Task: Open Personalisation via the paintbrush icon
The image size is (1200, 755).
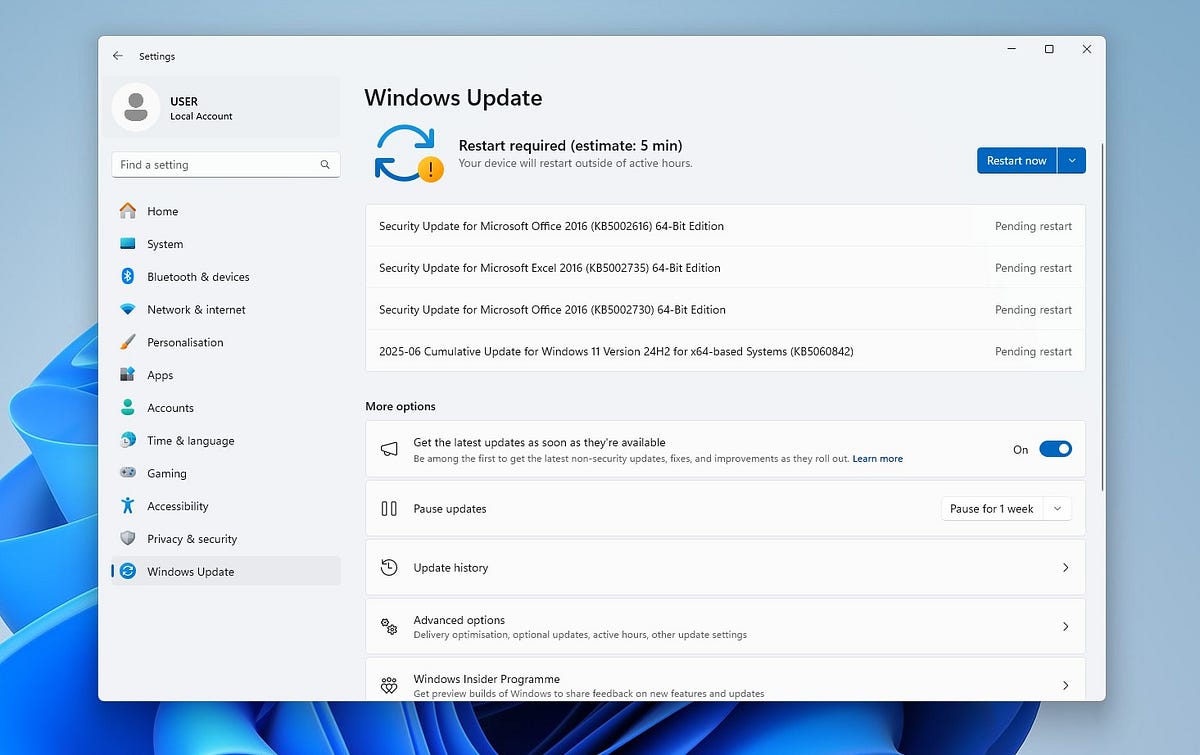Action: tap(127, 342)
